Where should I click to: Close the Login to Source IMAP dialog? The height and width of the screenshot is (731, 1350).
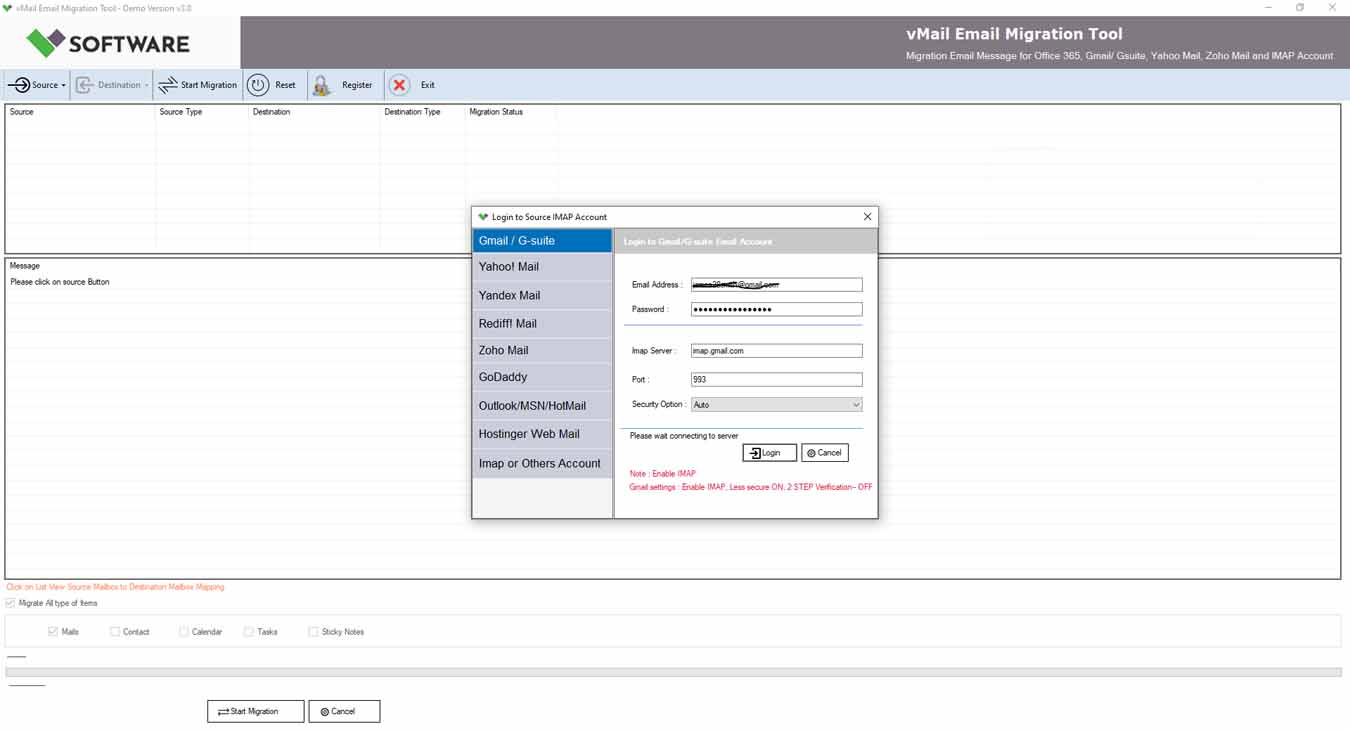click(867, 216)
